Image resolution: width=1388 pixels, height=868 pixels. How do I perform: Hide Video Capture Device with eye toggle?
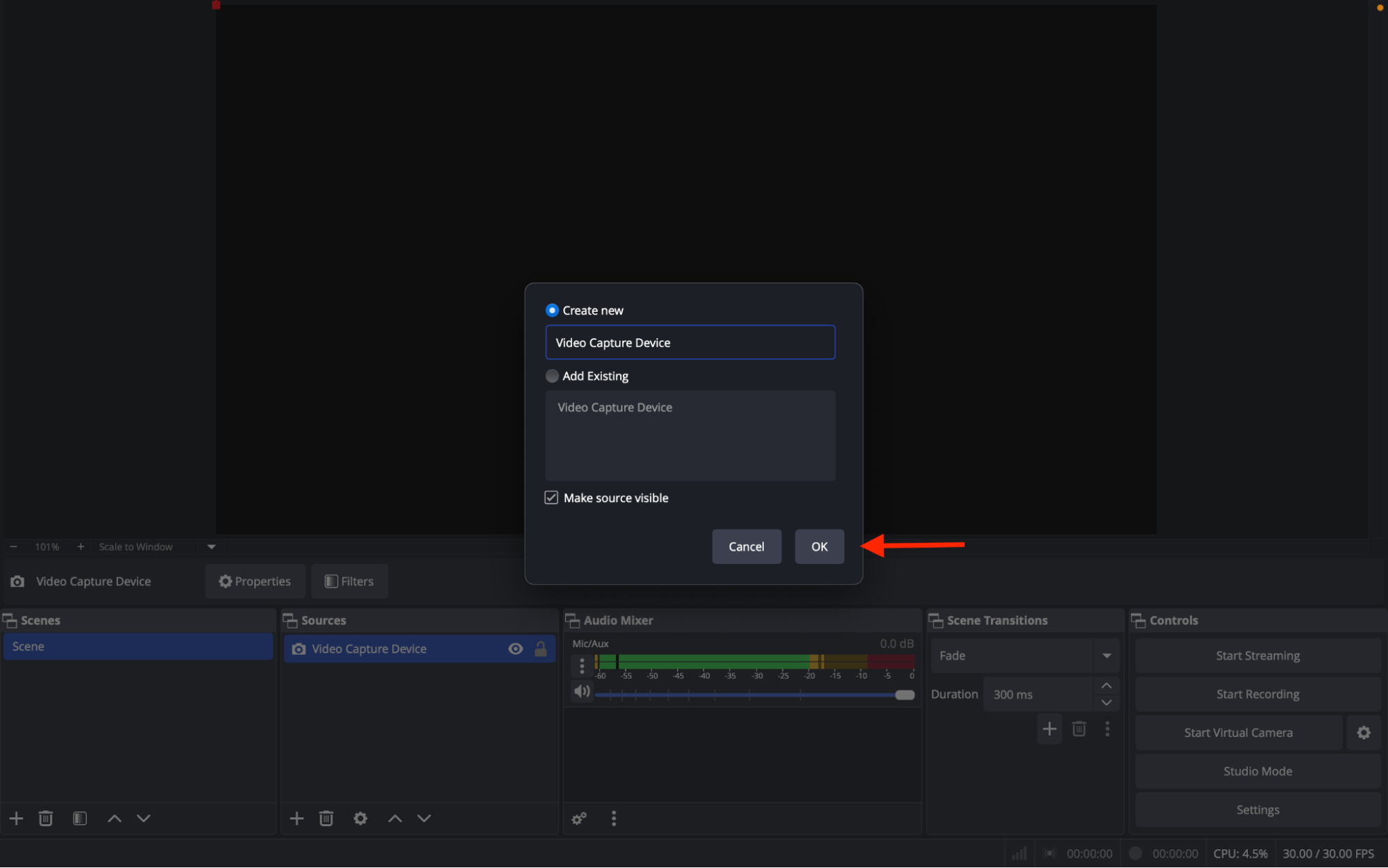click(x=515, y=649)
